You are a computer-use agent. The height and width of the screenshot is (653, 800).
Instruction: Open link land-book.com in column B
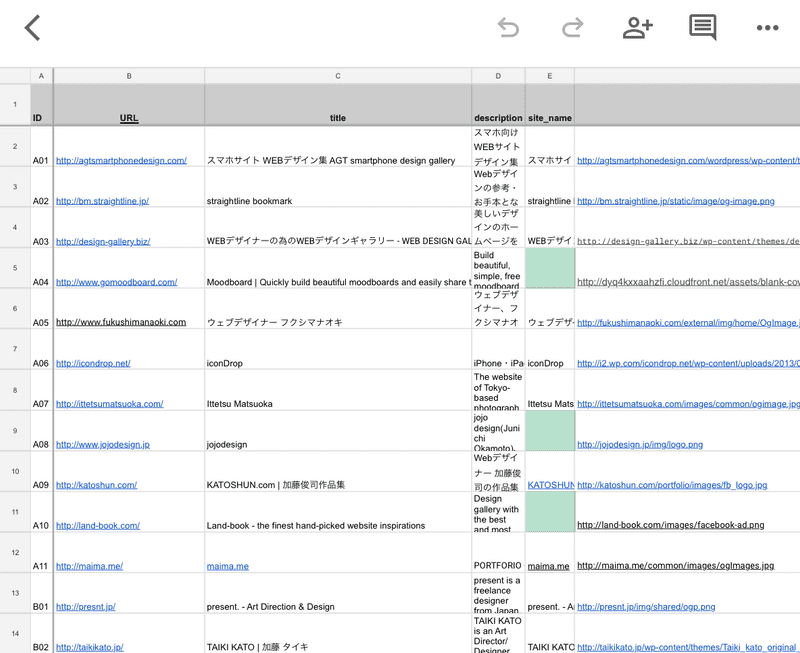pyautogui.click(x=97, y=525)
